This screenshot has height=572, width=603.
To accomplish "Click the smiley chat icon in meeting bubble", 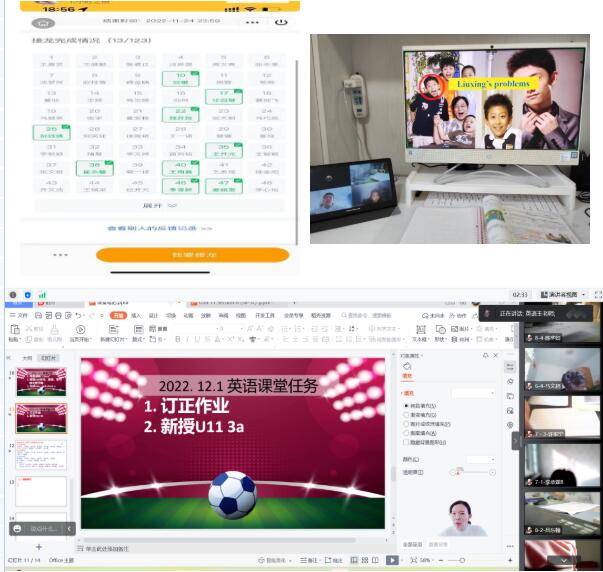I will pyautogui.click(x=17, y=529).
